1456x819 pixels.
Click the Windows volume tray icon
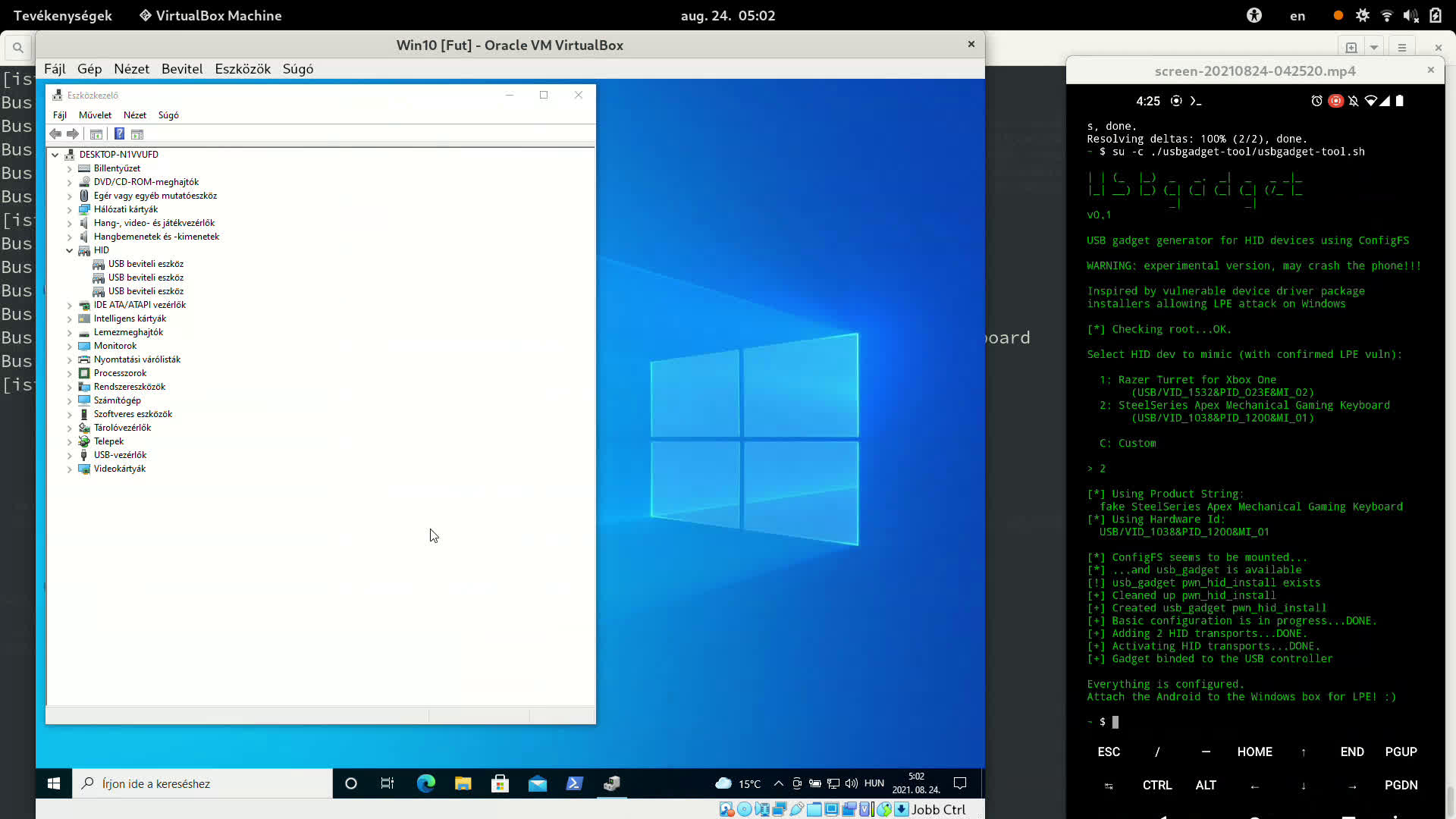pos(852,783)
